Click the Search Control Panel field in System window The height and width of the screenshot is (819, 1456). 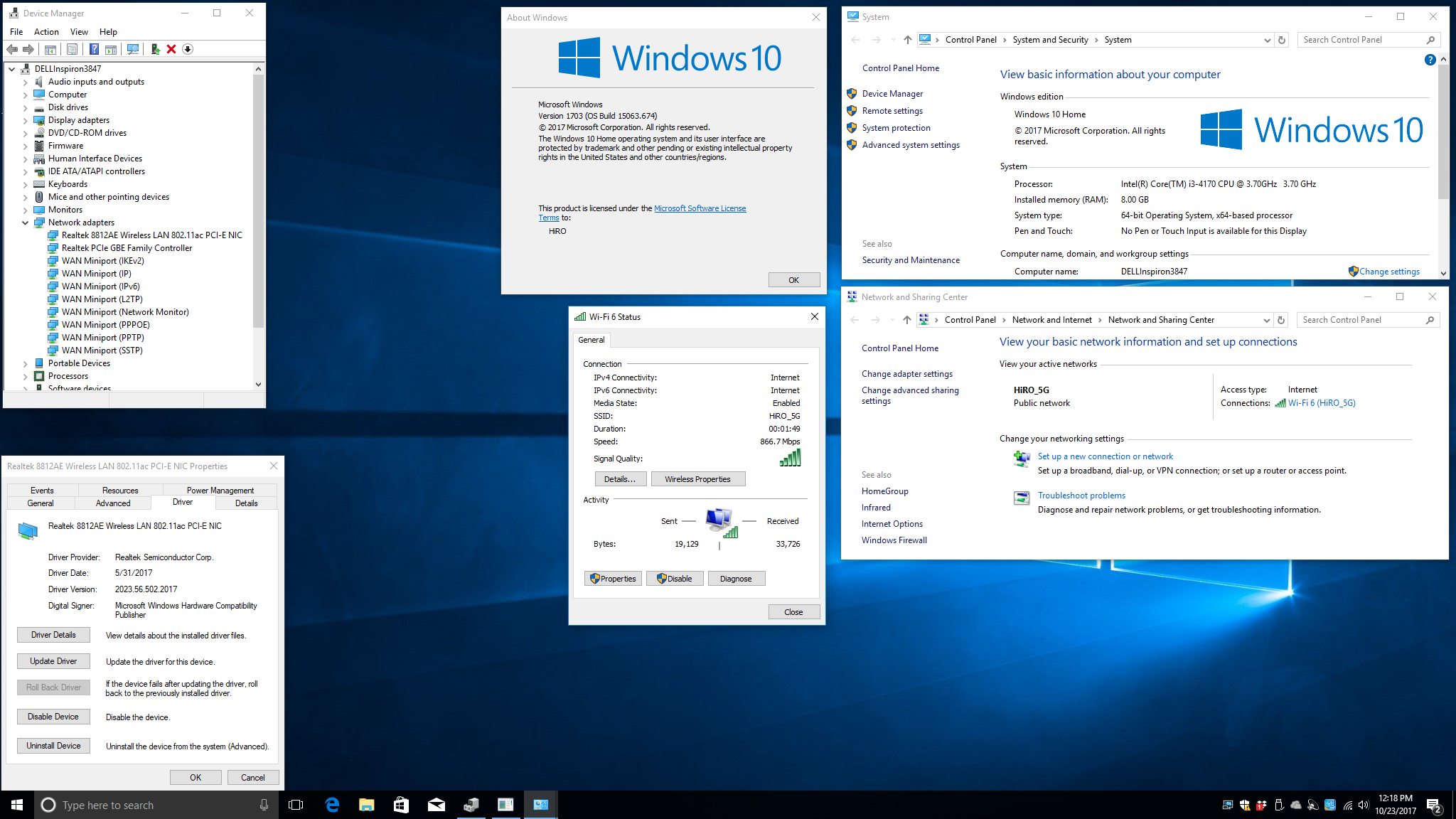1369,40
